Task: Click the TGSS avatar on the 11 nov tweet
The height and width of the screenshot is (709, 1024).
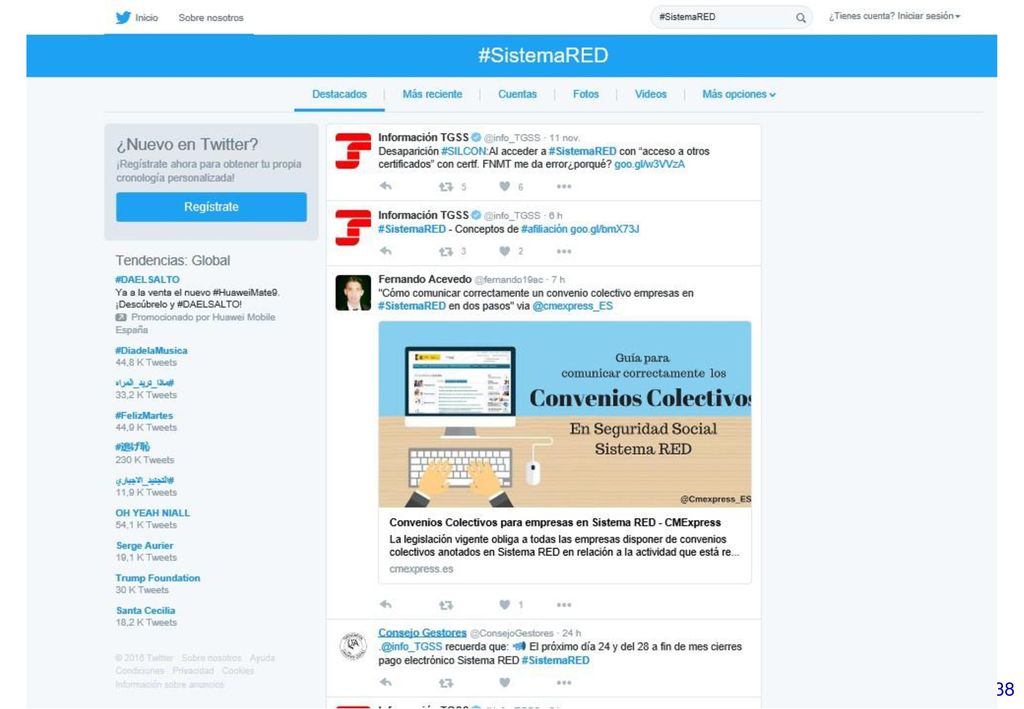Action: [x=353, y=151]
